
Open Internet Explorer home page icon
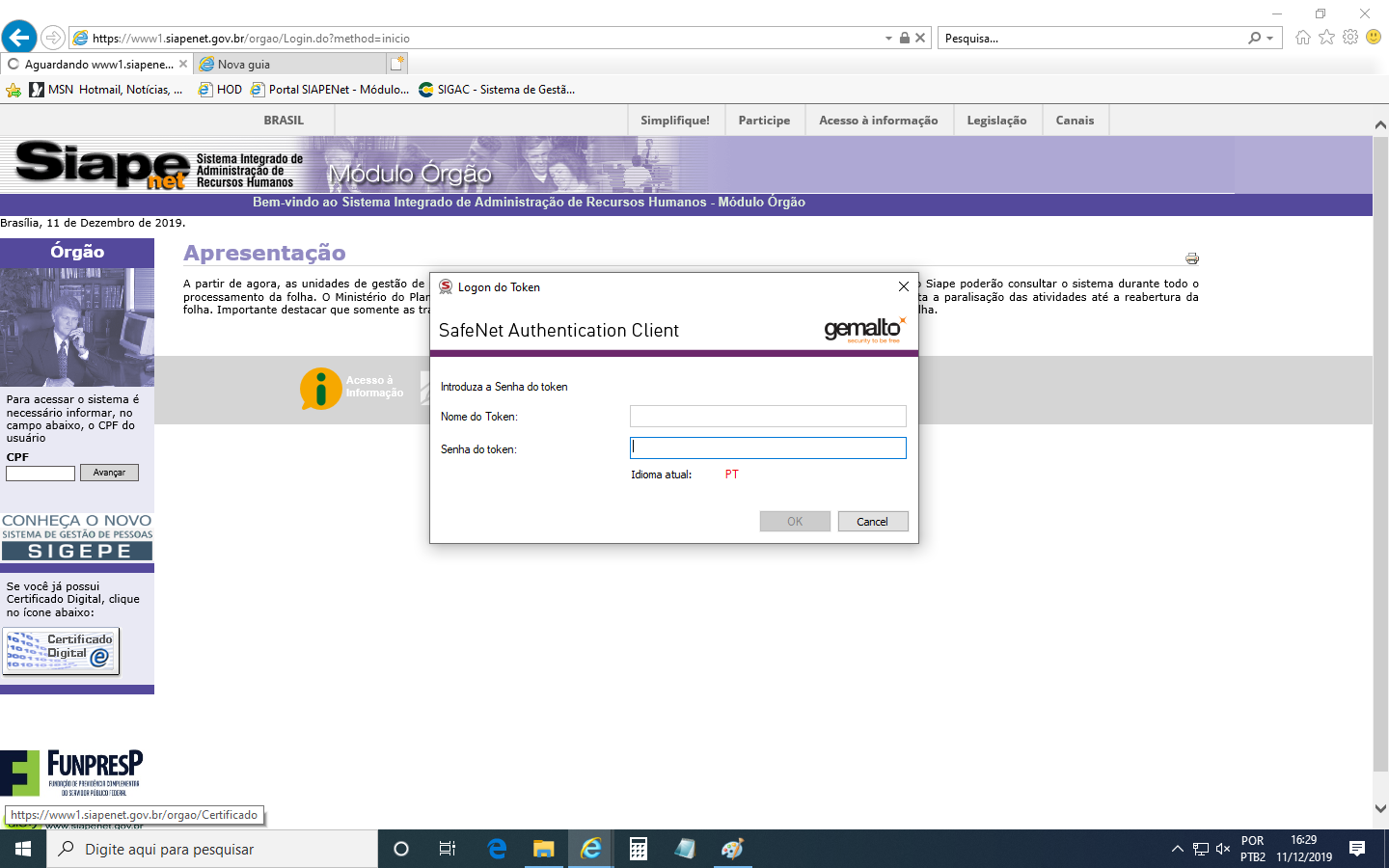[1303, 38]
